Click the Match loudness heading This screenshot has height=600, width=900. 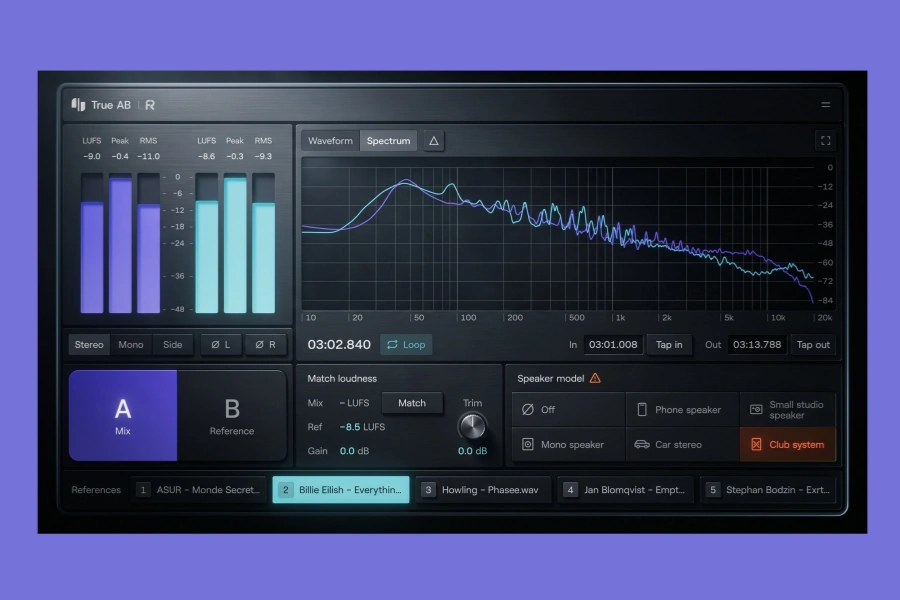pos(342,378)
